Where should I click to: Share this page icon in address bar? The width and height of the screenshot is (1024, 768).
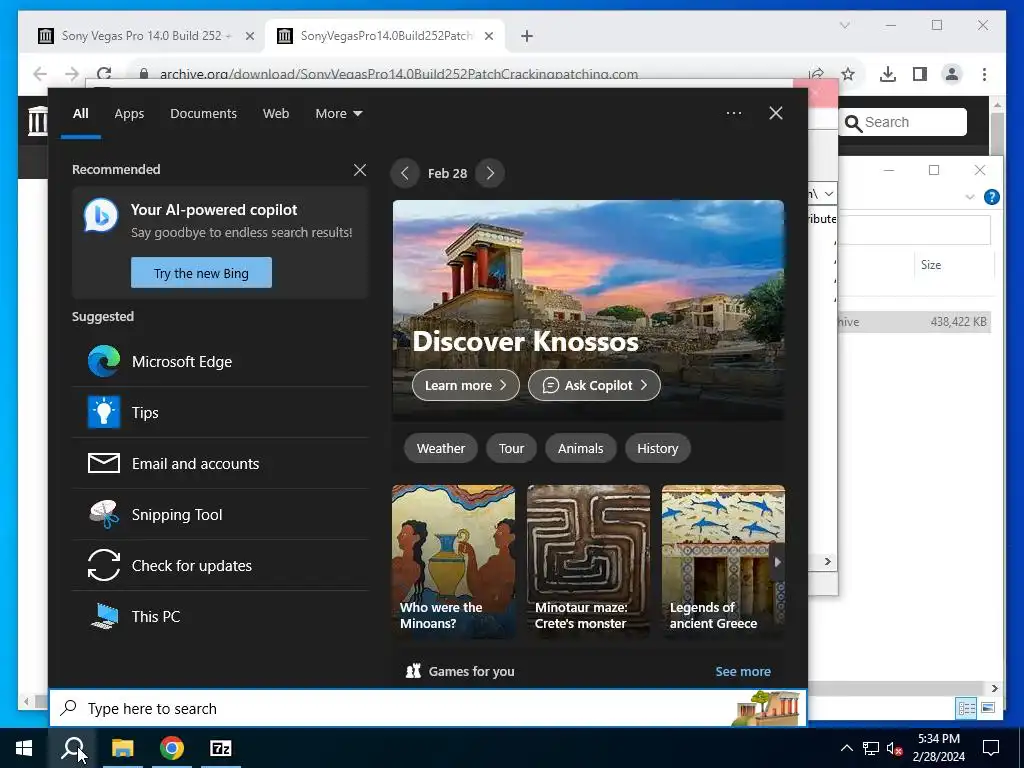816,74
